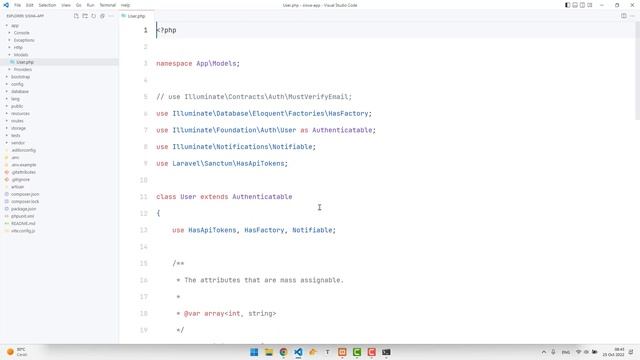The height and width of the screenshot is (360, 640).
Task: Open the artisan file
Action: [x=17, y=187]
